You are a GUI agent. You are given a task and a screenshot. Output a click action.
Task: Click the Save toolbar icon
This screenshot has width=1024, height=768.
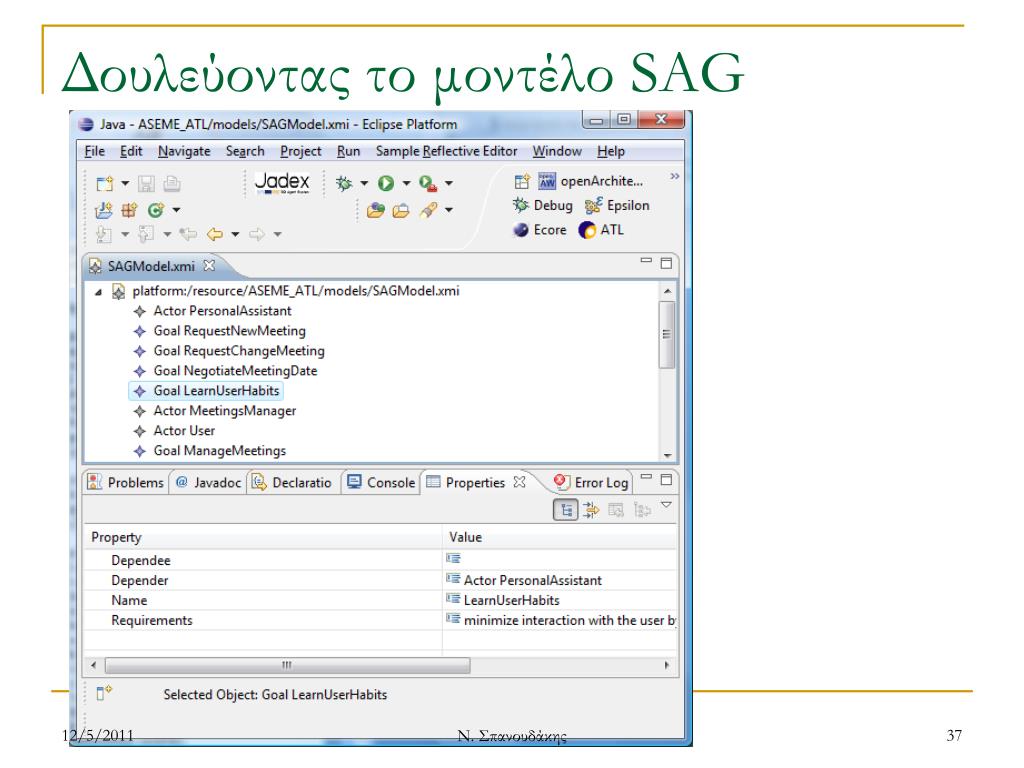click(x=146, y=184)
